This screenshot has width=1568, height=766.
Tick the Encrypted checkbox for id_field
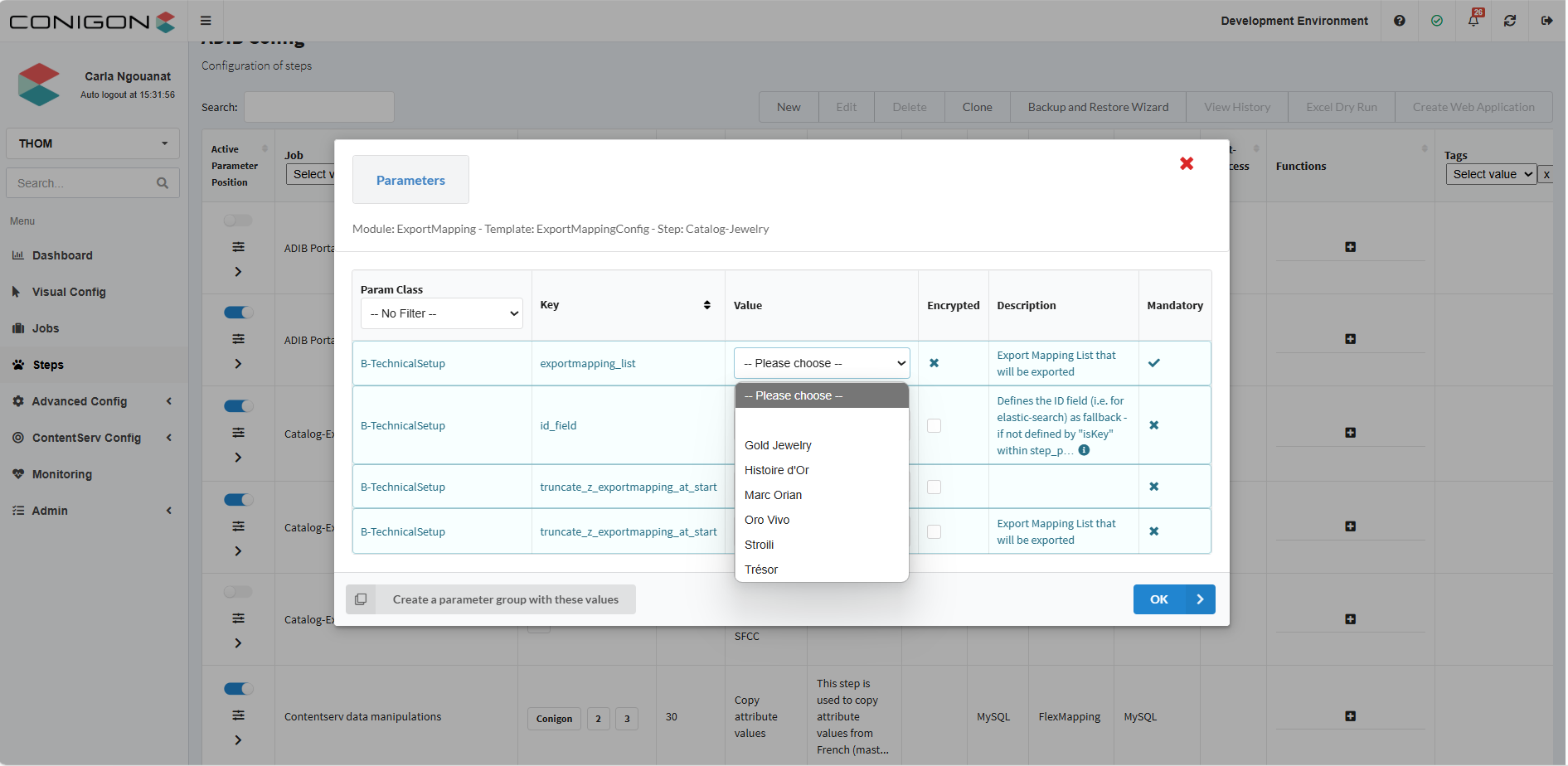click(934, 425)
